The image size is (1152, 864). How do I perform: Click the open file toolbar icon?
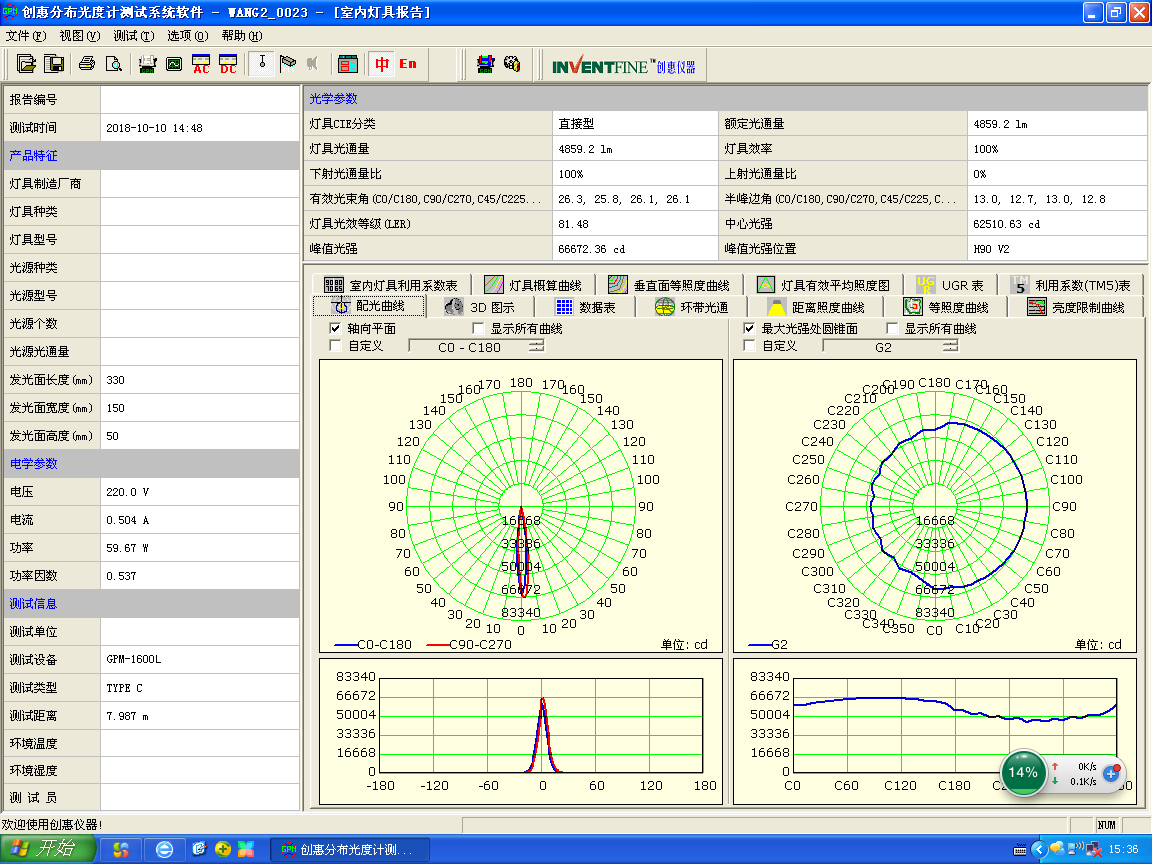click(x=27, y=64)
